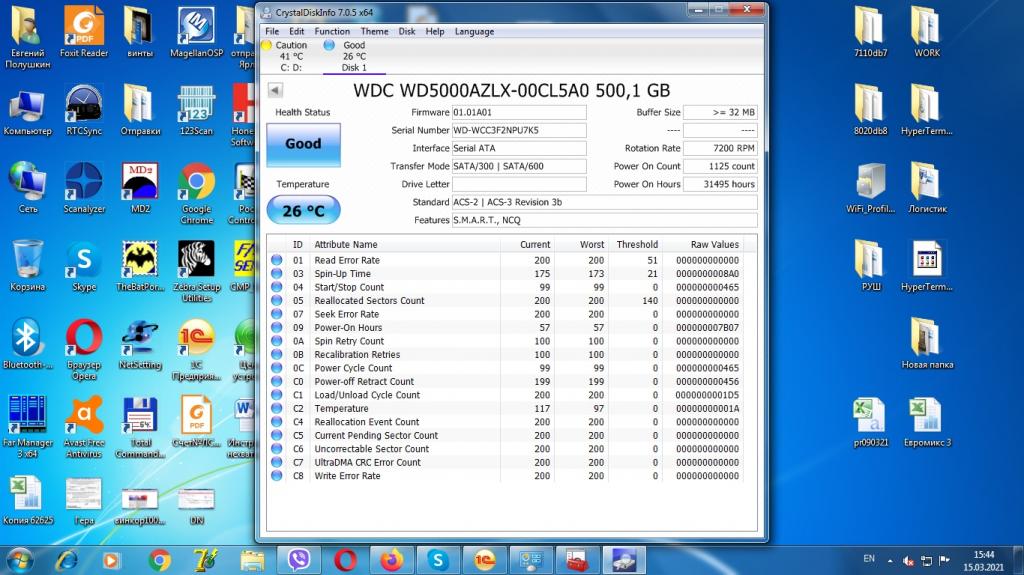Click the Firefox icon in taskbar
Viewport: 1024px width, 575px height.
(x=392, y=560)
